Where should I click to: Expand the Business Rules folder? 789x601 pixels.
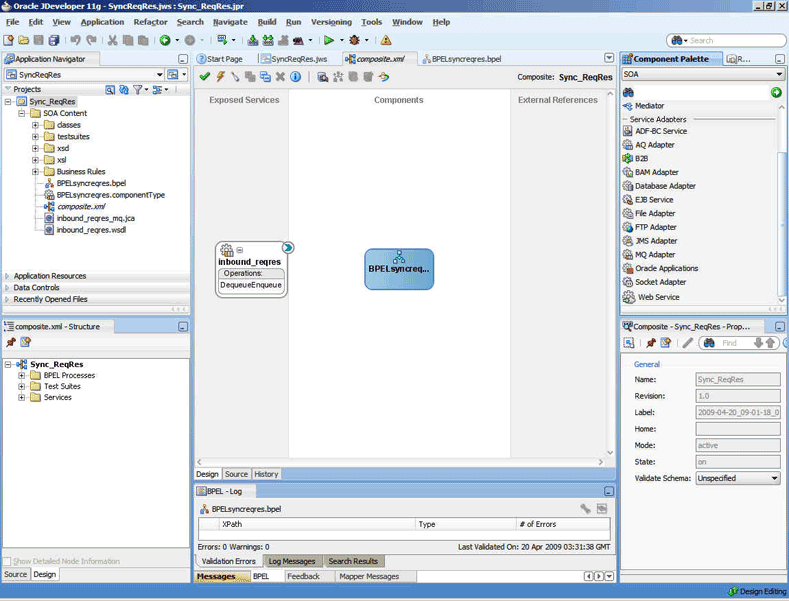tap(35, 171)
